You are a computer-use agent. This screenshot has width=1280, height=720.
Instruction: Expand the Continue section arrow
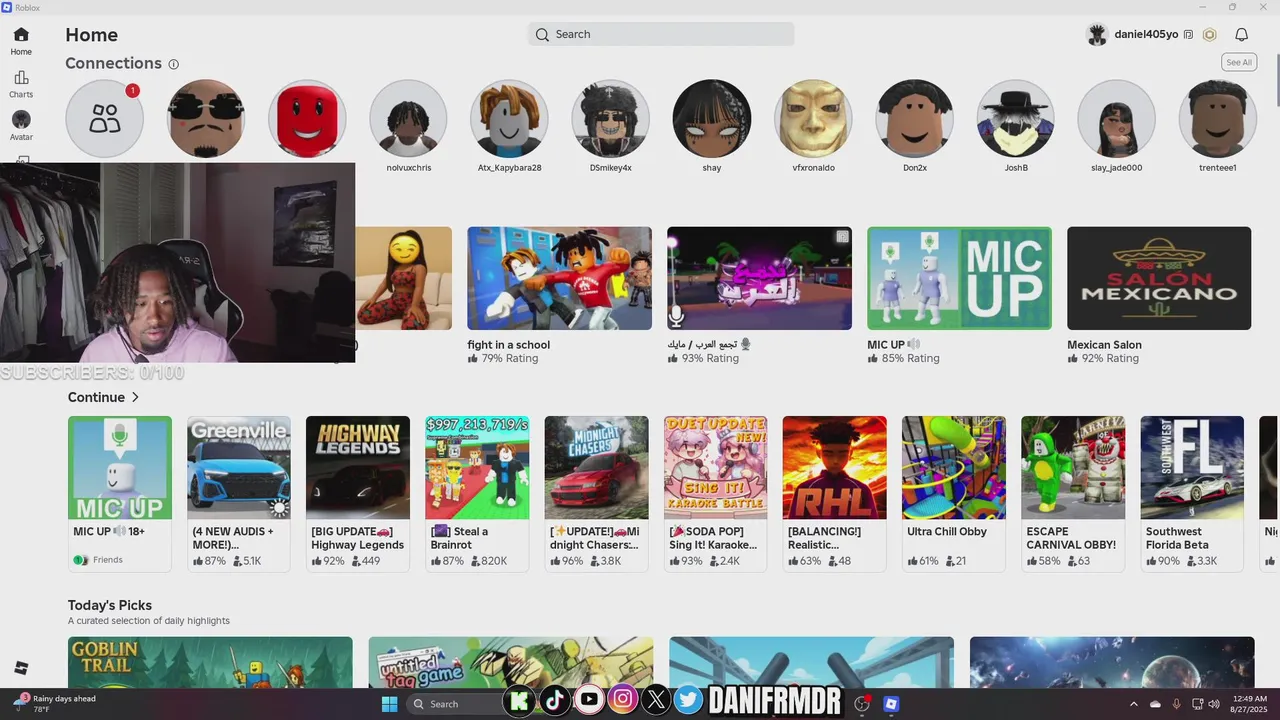click(x=135, y=397)
